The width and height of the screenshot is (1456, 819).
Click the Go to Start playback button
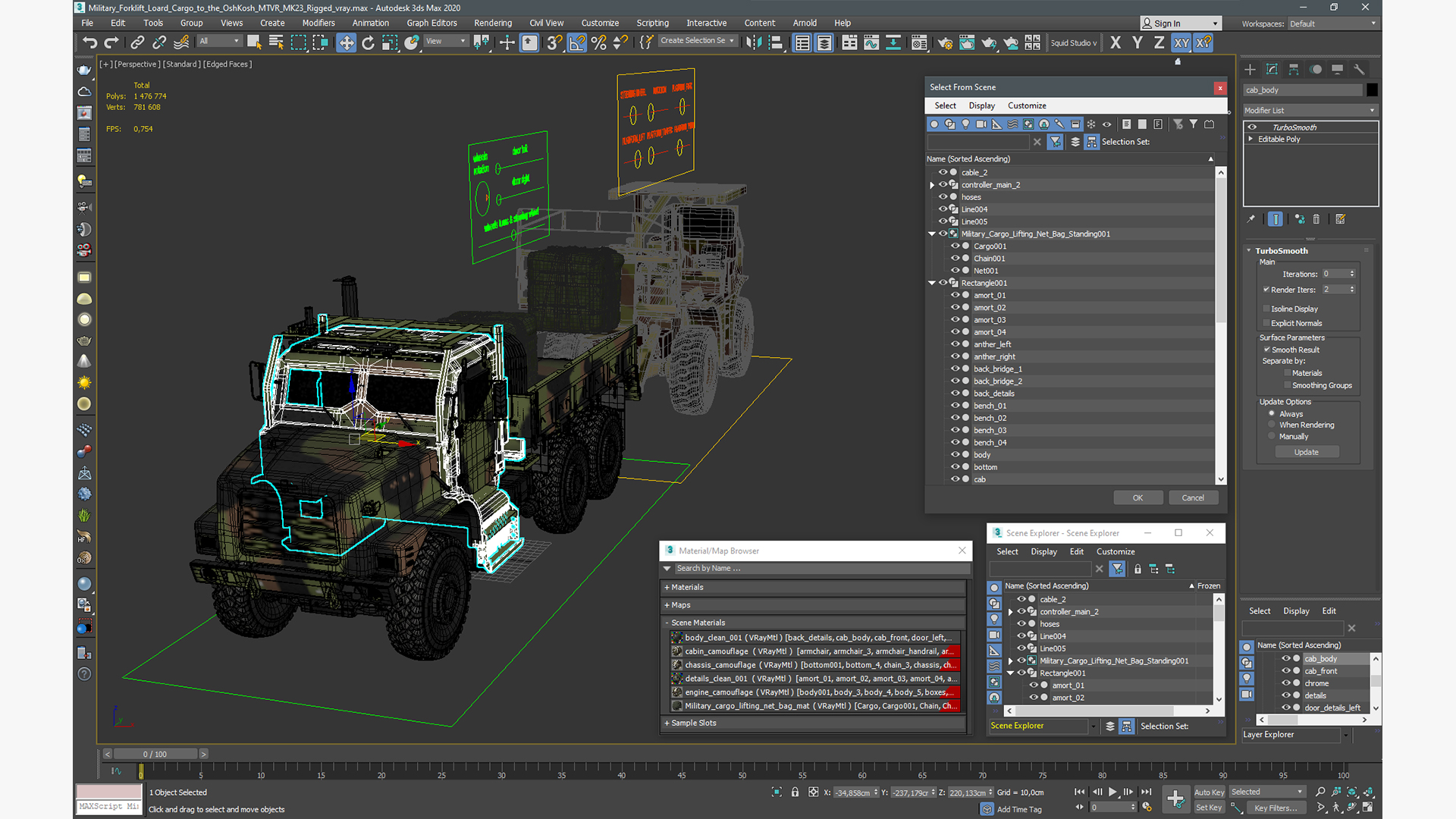[x=1079, y=792]
